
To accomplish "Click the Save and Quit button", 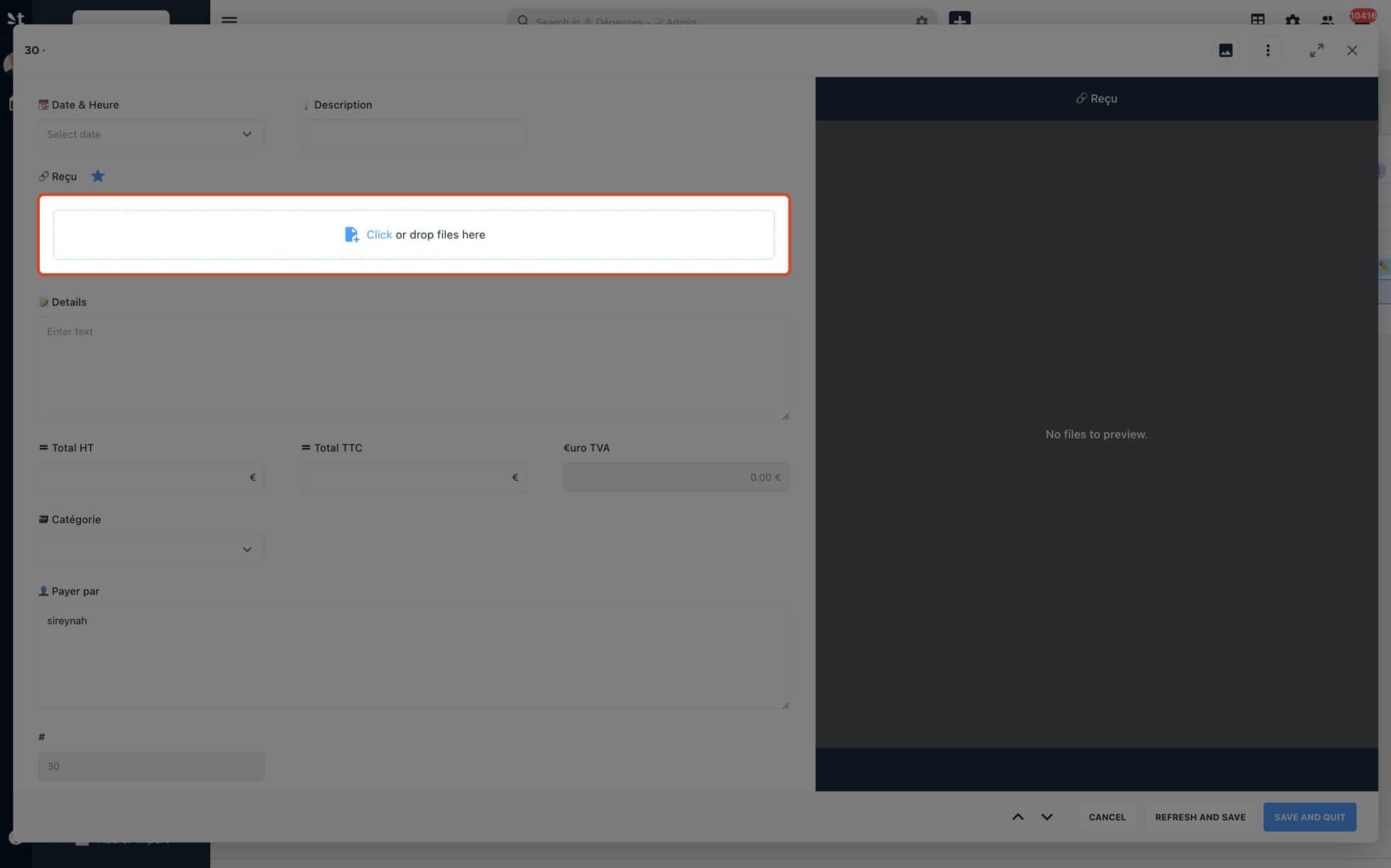I will pyautogui.click(x=1309, y=817).
